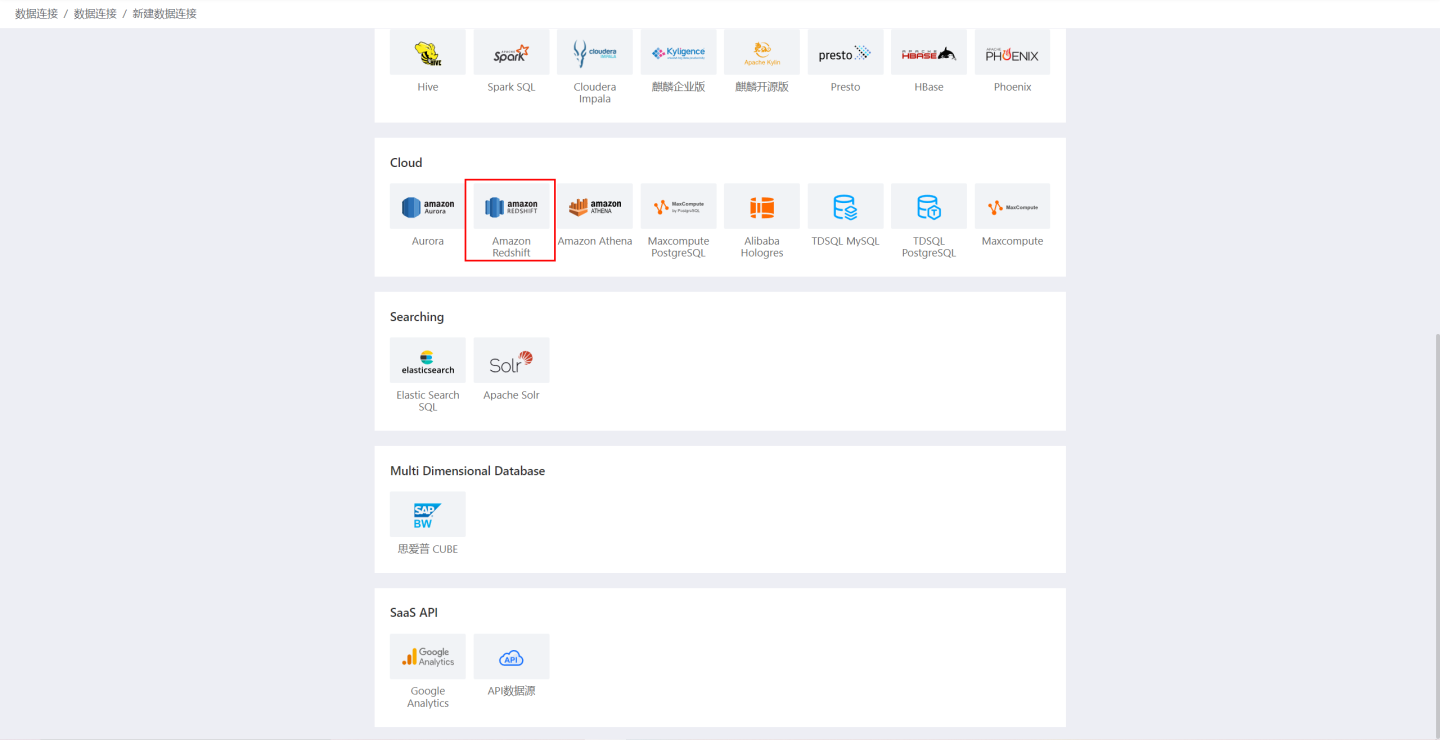Click the SaaS API section heading
The height and width of the screenshot is (740, 1440).
point(414,613)
